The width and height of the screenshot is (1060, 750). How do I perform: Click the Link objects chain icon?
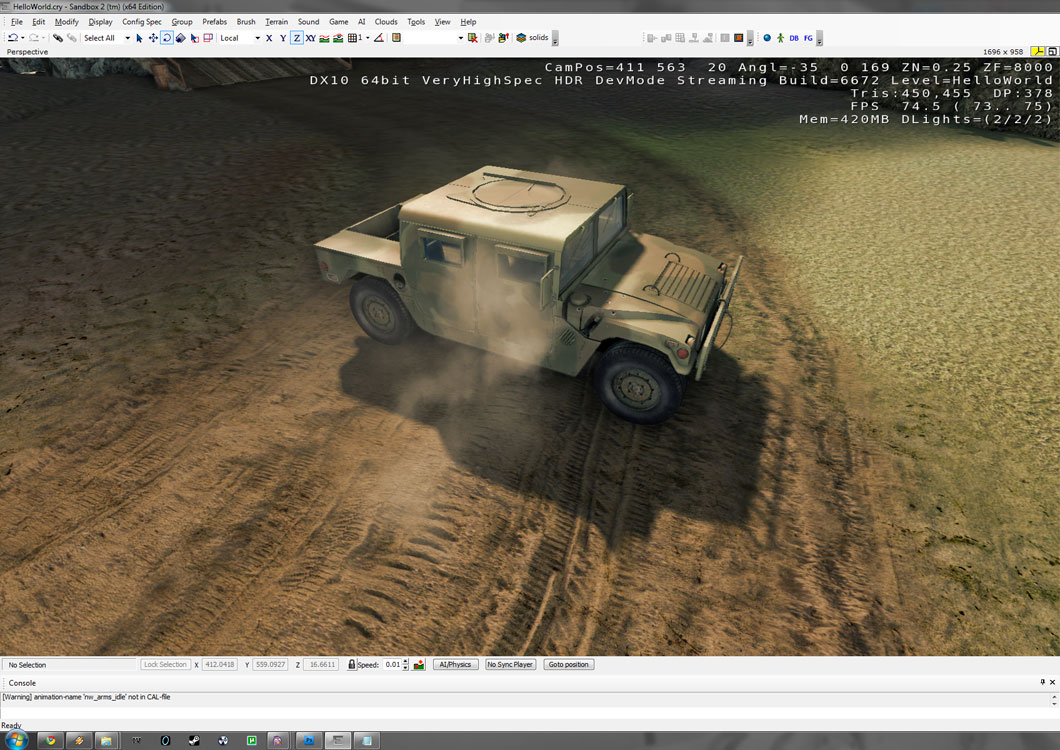(x=57, y=38)
